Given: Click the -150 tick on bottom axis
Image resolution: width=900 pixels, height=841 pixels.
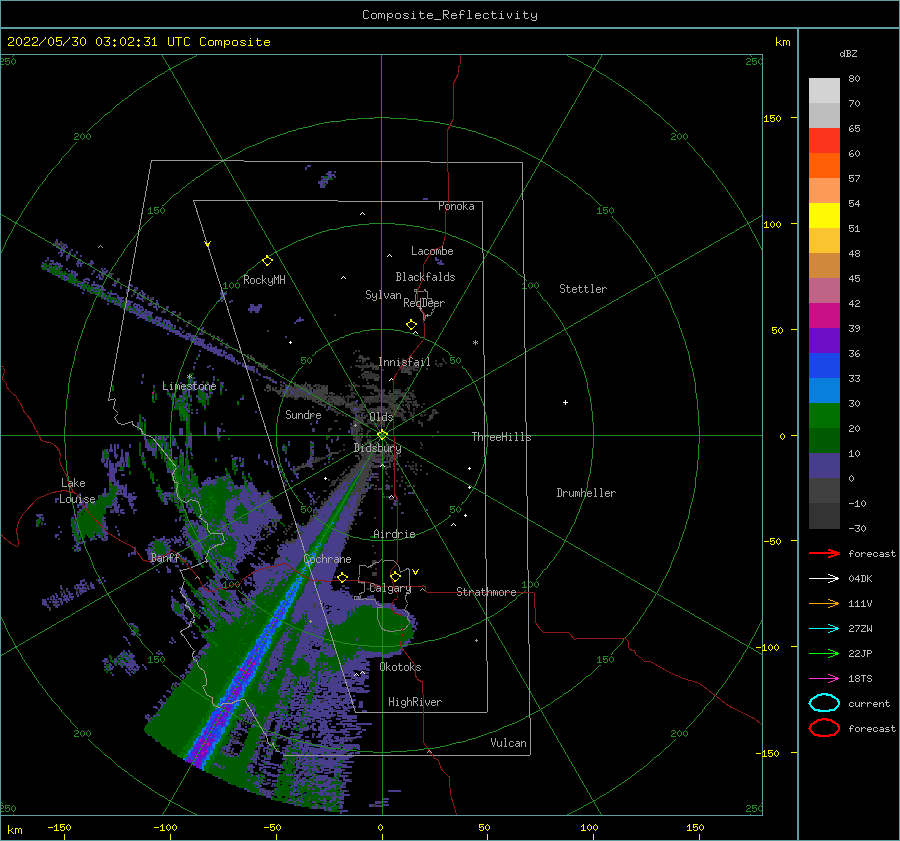Looking at the screenshot, I should [59, 827].
